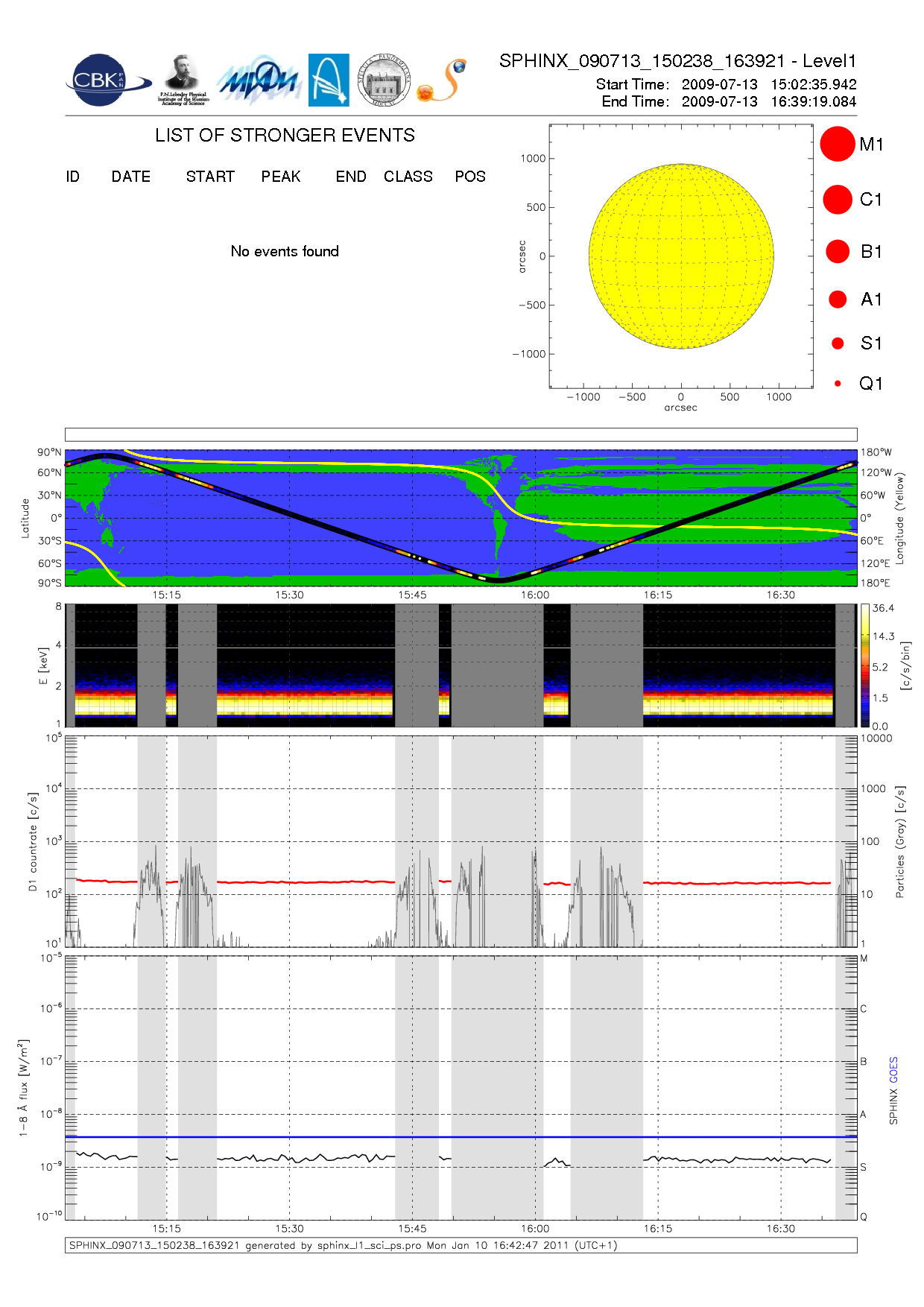Screen dimensions: 924x1307
Task: Click the B1 red legend circle
Action: point(838,252)
